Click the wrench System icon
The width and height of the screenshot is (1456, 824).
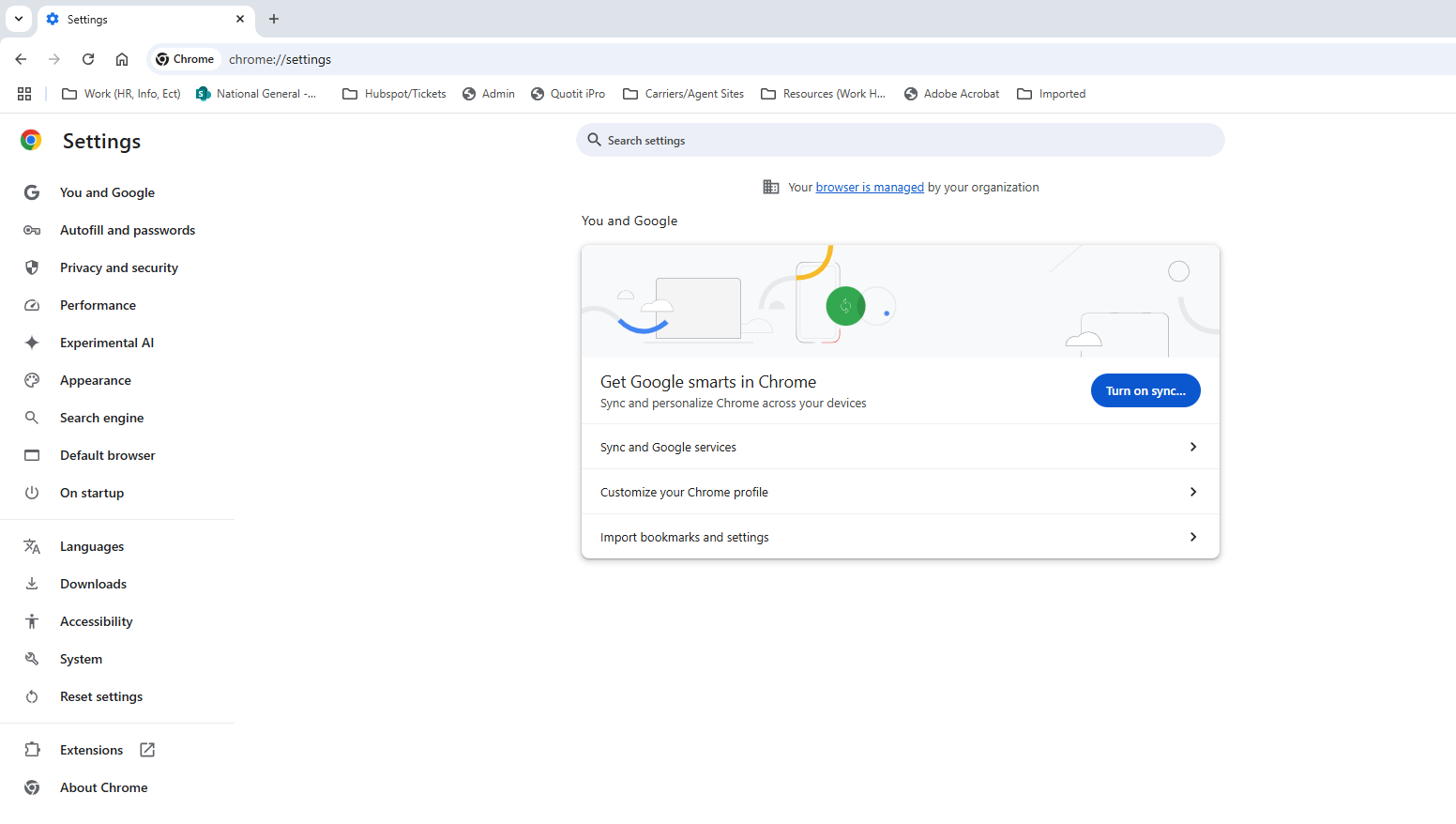tap(32, 659)
